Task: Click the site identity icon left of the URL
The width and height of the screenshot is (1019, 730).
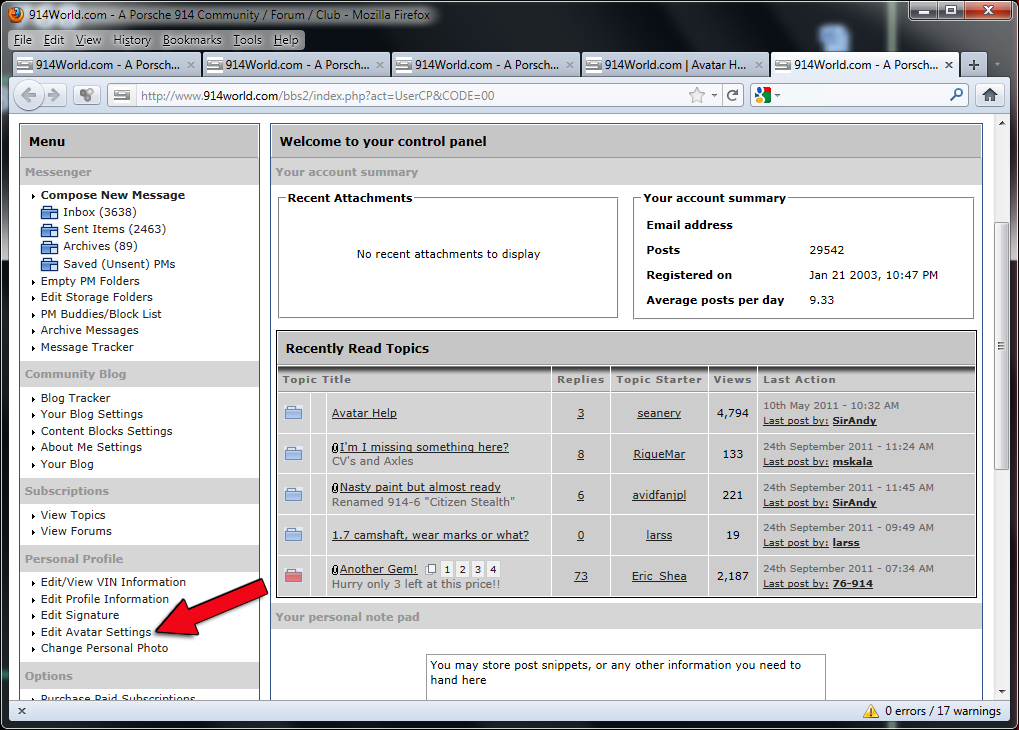Action: pos(122,96)
